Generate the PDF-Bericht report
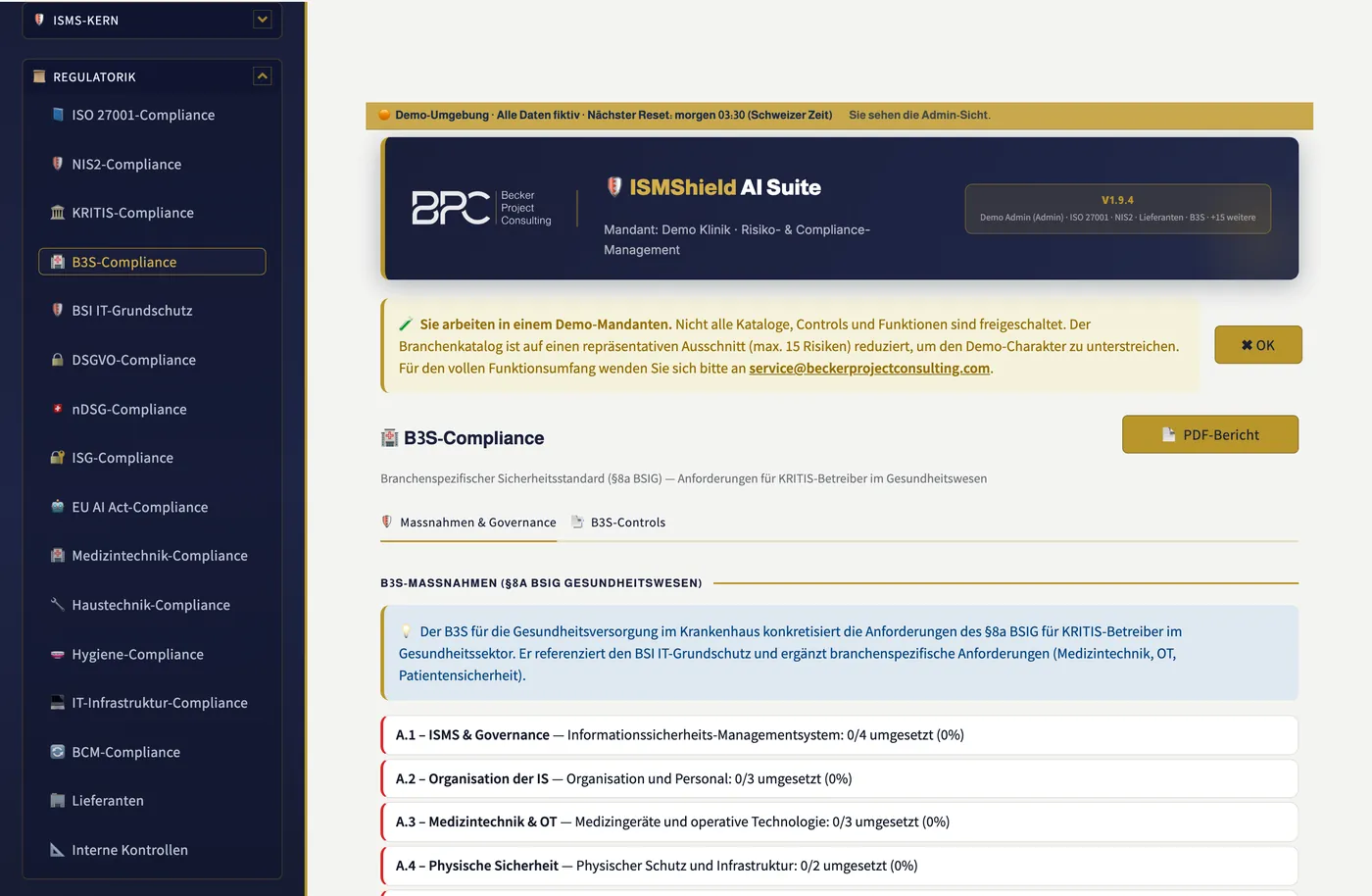The image size is (1372, 896). (1210, 434)
